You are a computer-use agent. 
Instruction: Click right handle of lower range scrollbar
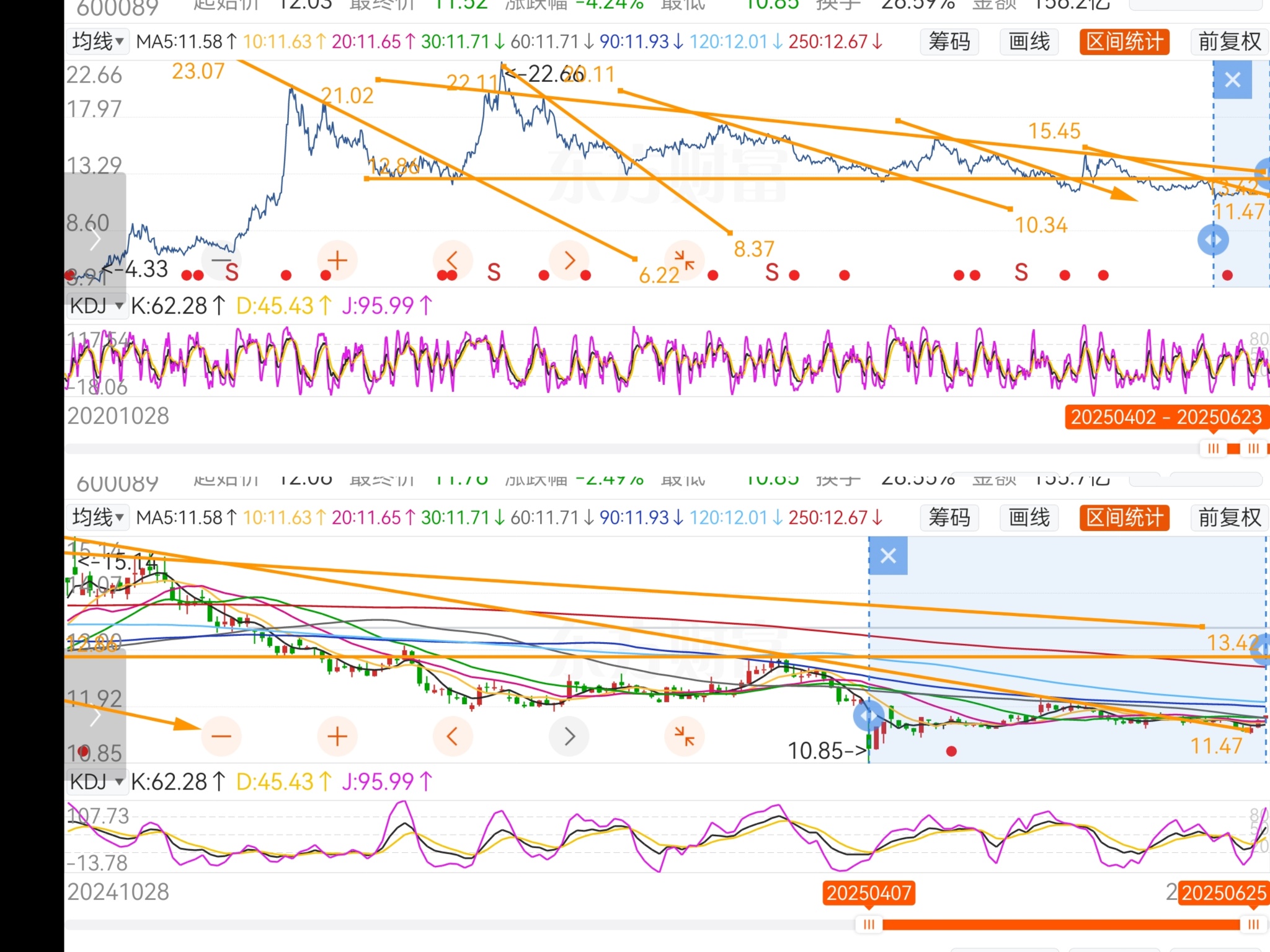point(1253,925)
